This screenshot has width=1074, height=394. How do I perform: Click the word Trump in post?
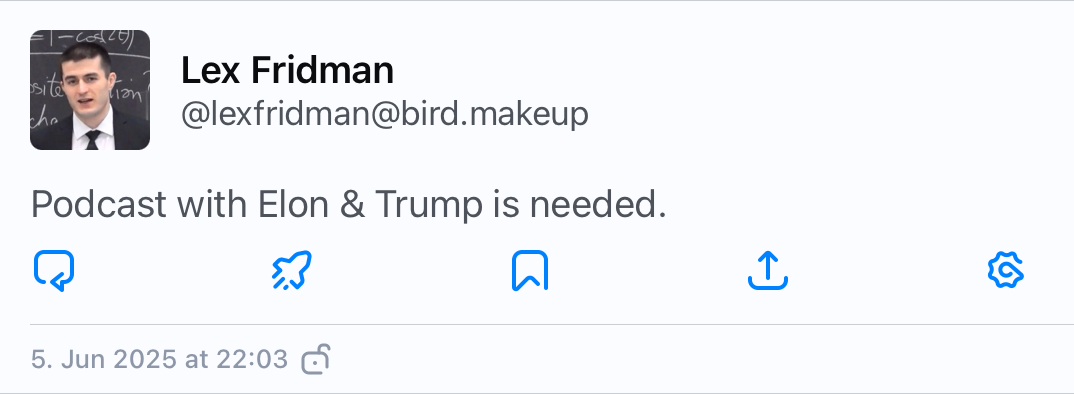(x=428, y=204)
